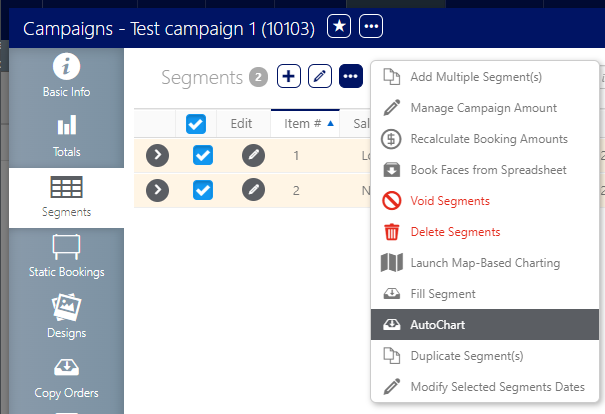Uncheck the checkbox for segment 2

point(203,190)
